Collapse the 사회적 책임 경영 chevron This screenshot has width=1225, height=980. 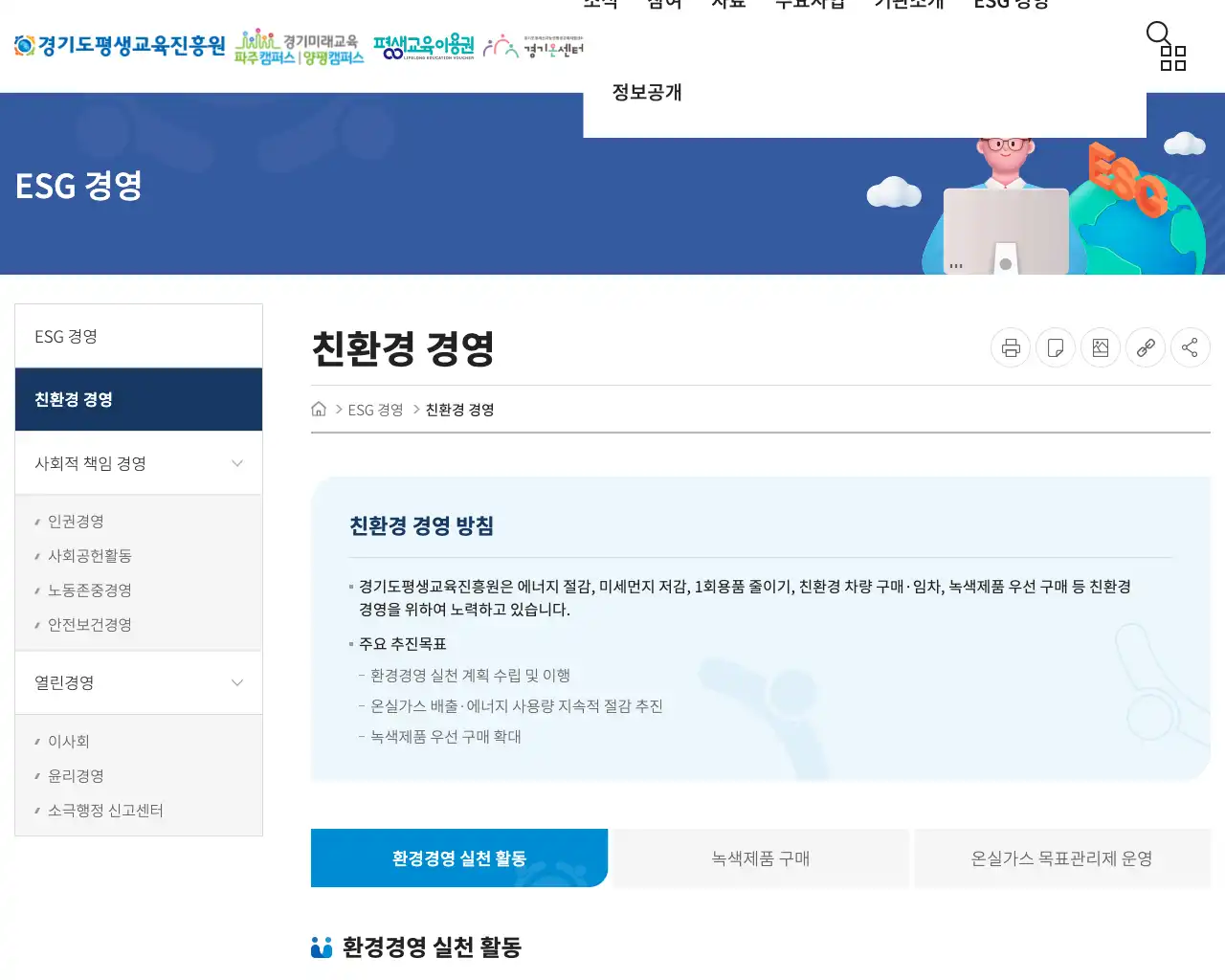(237, 463)
